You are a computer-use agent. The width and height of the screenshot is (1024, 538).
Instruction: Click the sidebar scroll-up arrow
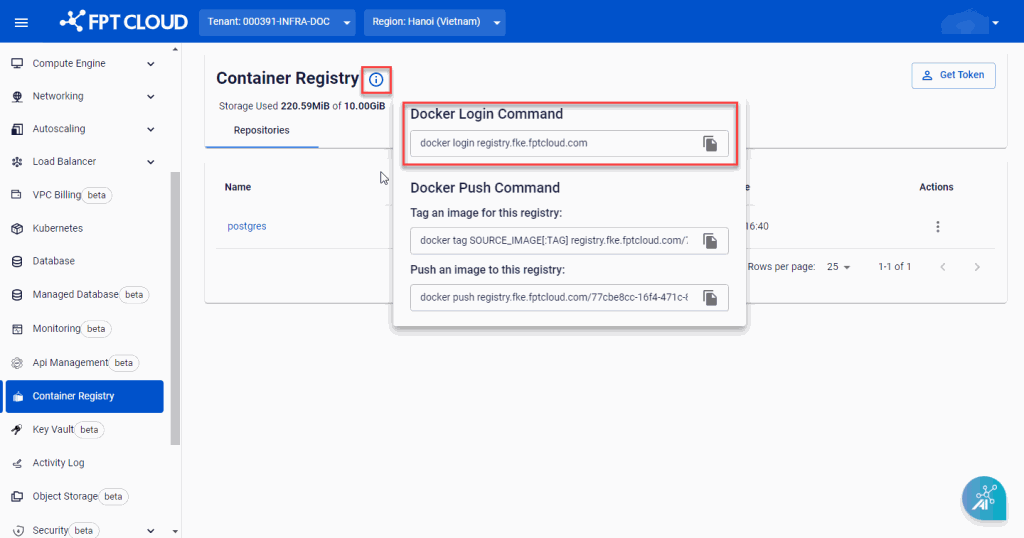click(175, 50)
